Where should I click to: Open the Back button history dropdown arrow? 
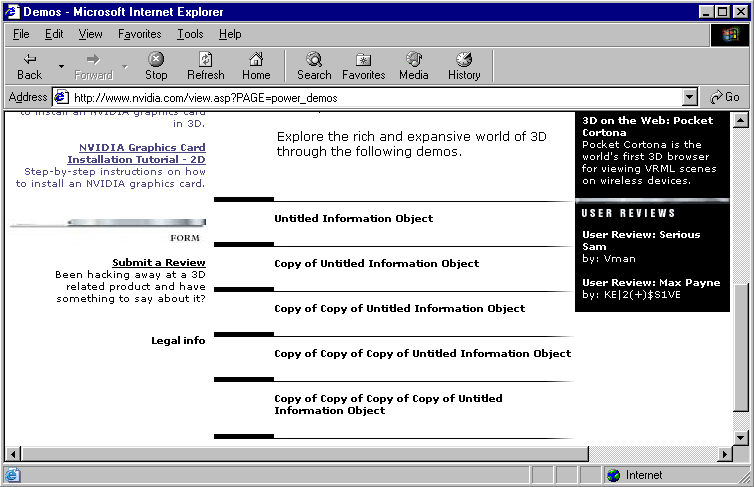click(x=61, y=66)
